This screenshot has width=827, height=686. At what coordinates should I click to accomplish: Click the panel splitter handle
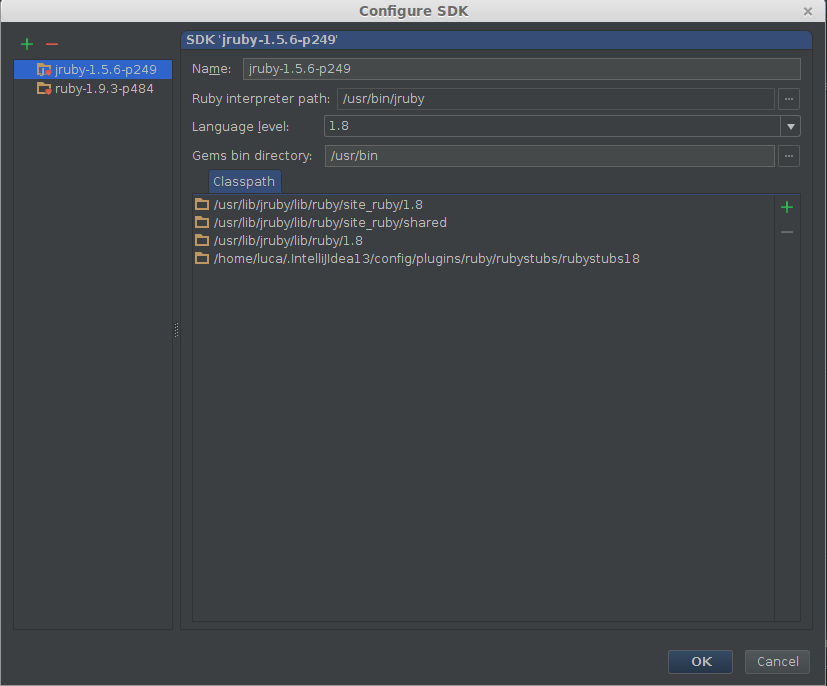pos(176,330)
